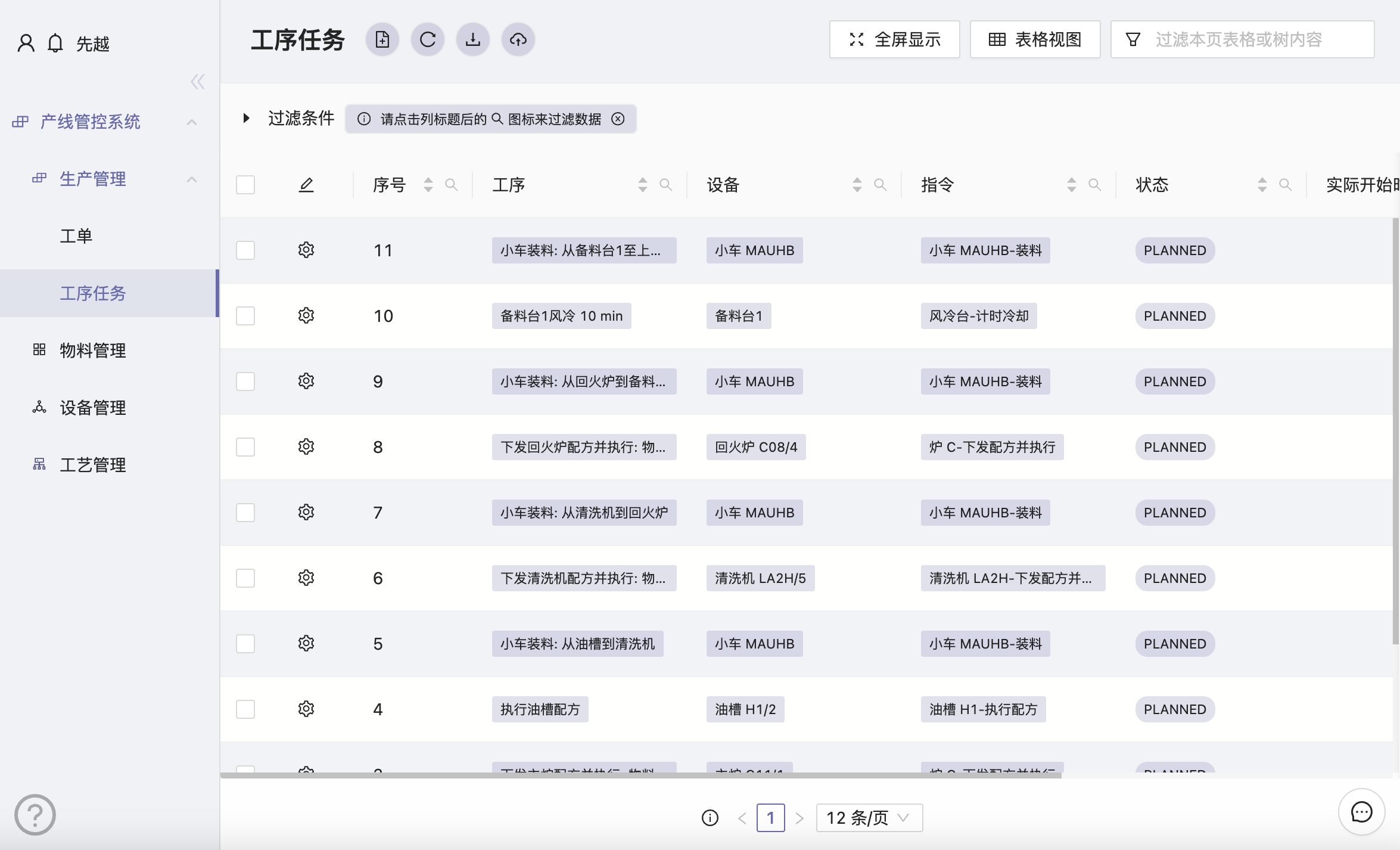Screen dimensions: 1400x850
Task: Select the checkbox for row 7
Action: tap(245, 513)
